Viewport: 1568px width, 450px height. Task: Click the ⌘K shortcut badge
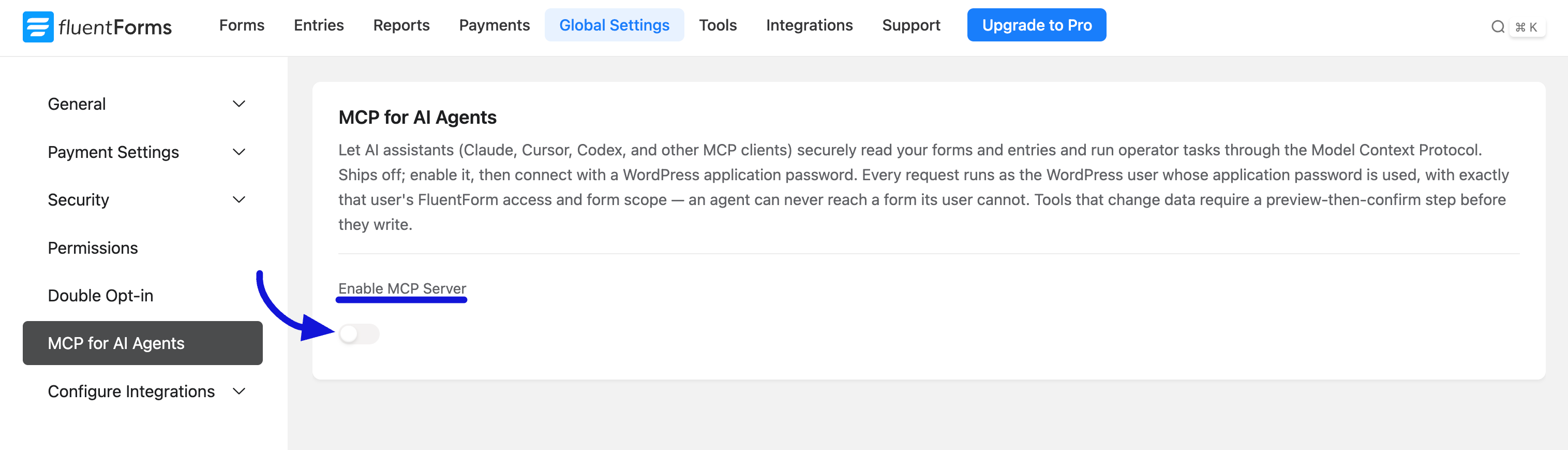coord(1527,27)
